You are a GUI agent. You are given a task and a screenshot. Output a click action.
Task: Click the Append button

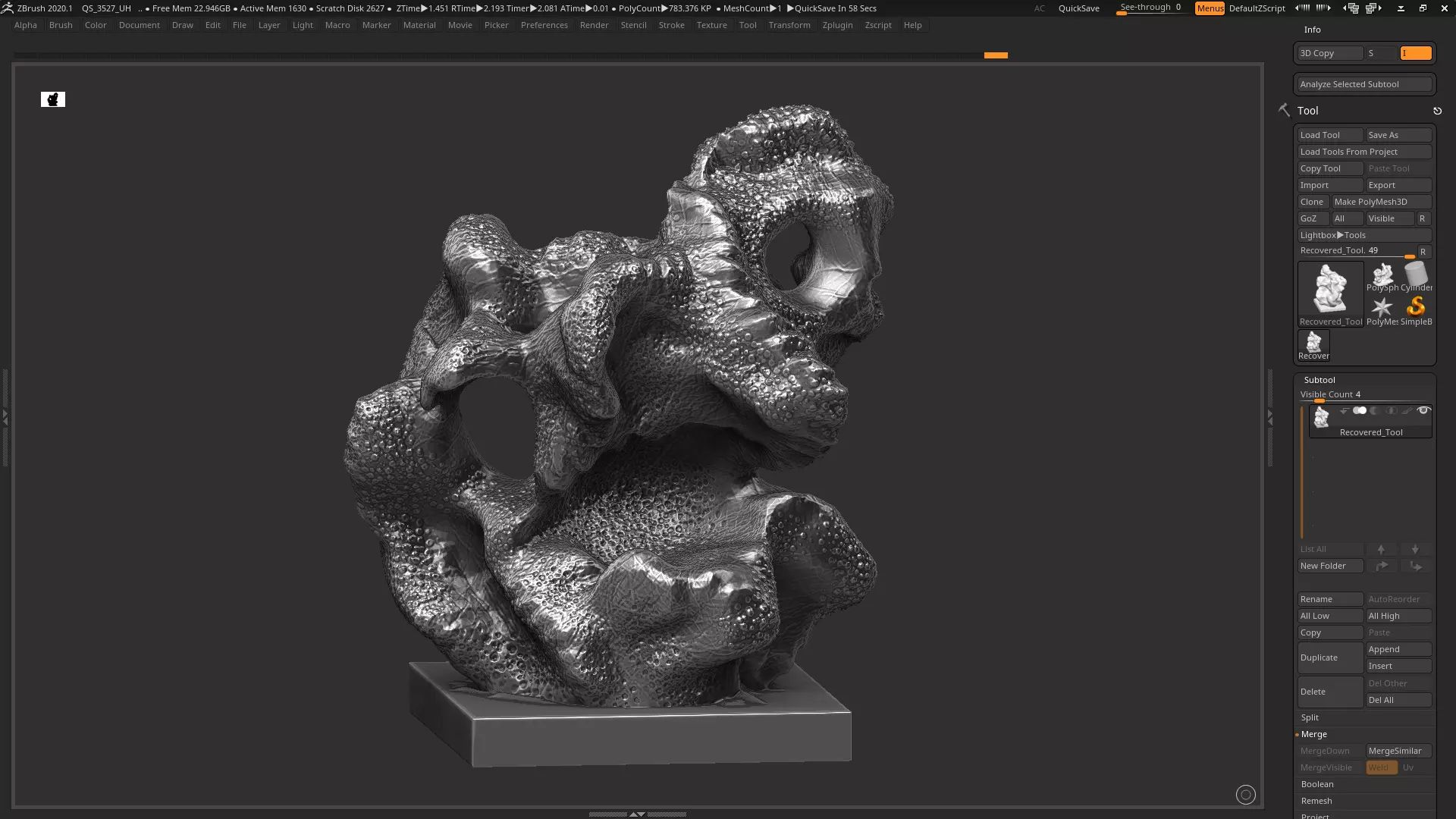(x=1398, y=649)
